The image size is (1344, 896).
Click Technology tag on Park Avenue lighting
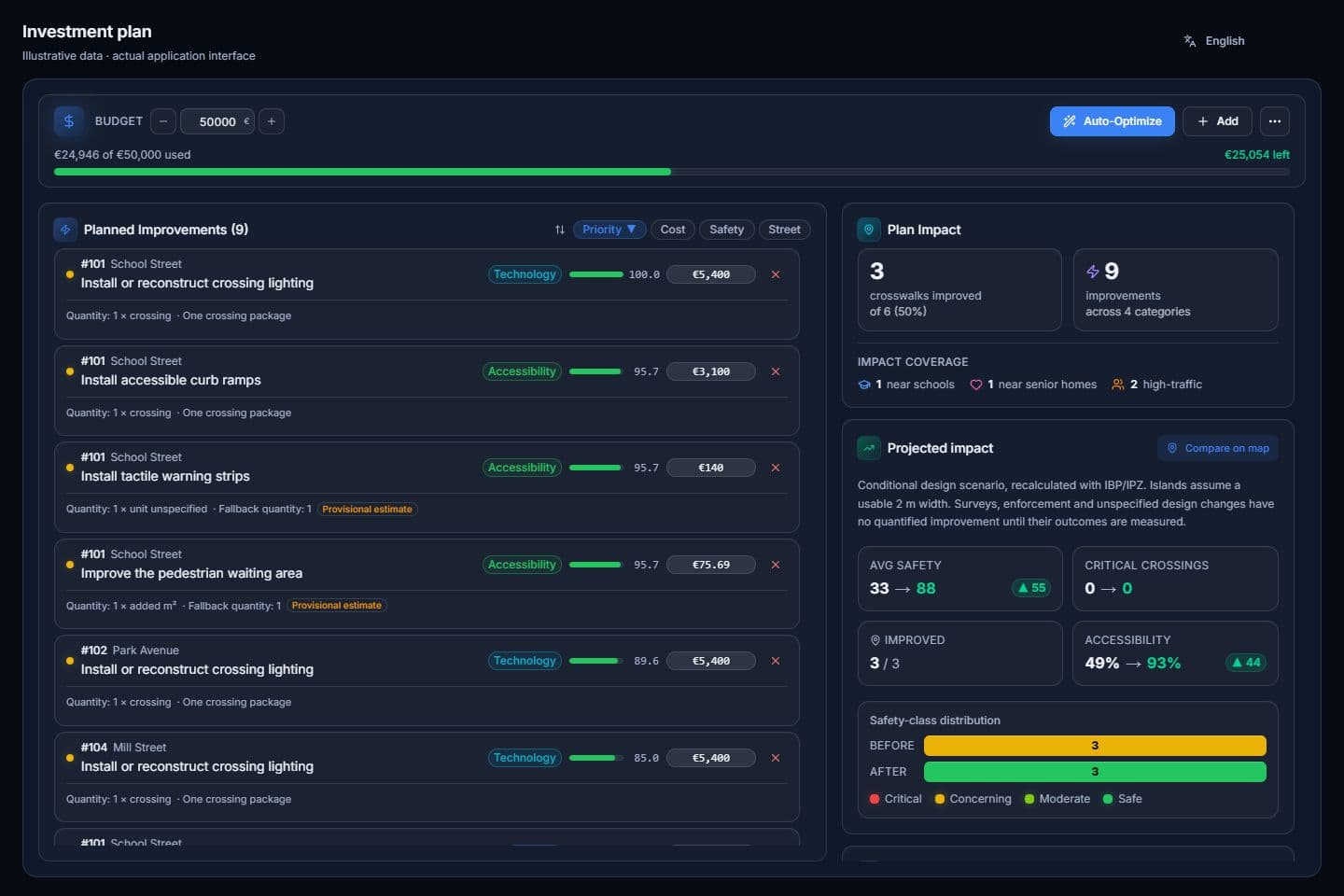click(525, 661)
